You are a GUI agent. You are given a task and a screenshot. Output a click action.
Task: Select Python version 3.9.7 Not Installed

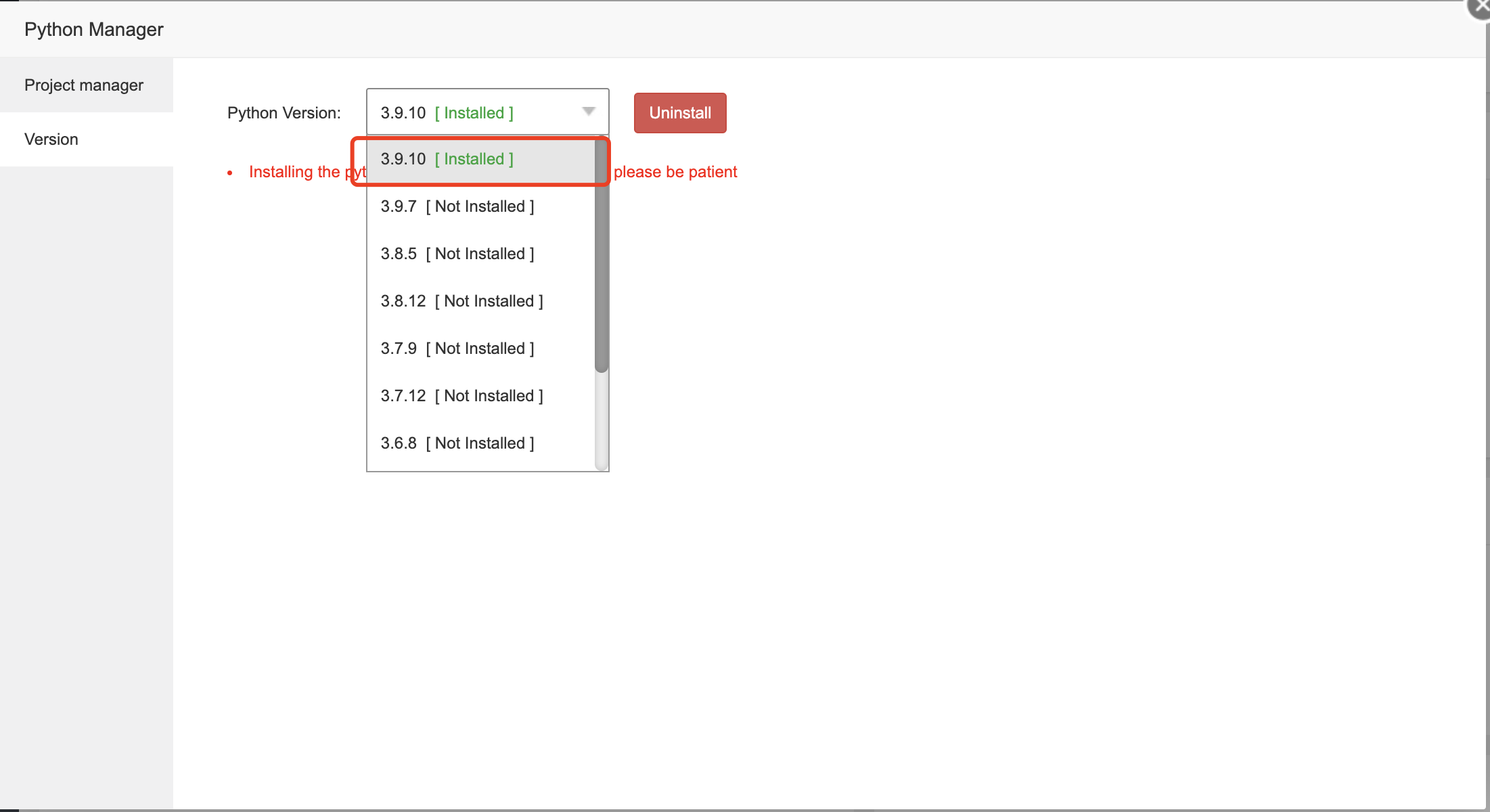457,206
